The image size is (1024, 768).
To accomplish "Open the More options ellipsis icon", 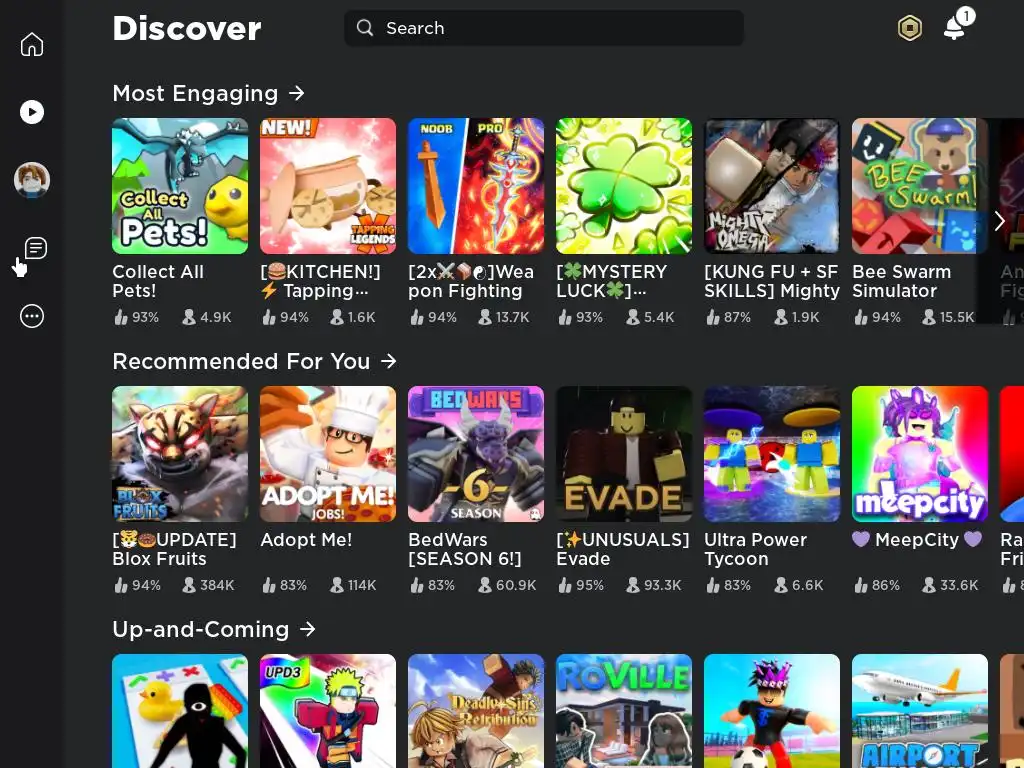I will (x=32, y=316).
